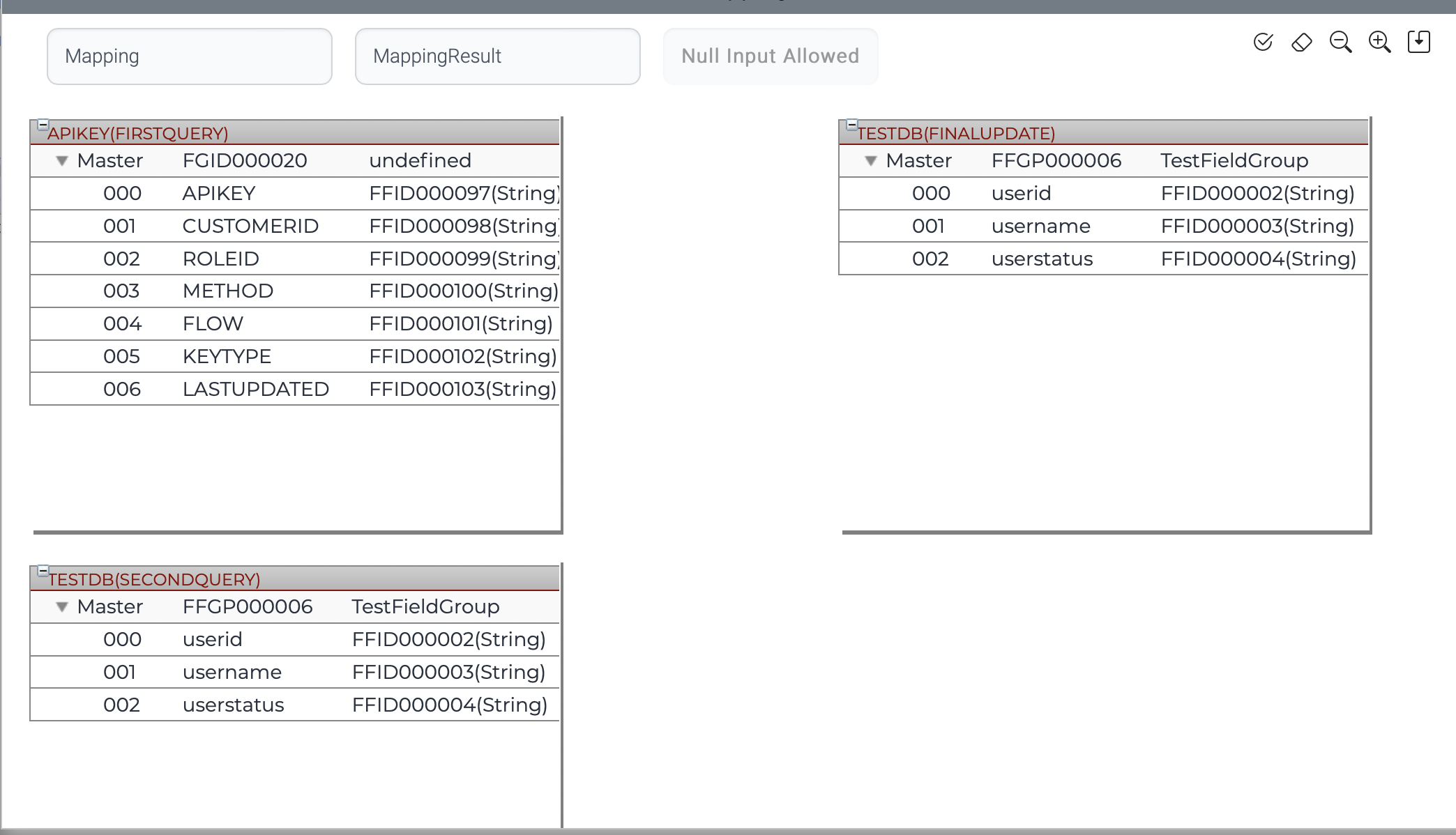Image resolution: width=1456 pixels, height=835 pixels.
Task: Collapse the TESTDB(SECONDQUERY) panel minus box
Action: tap(43, 571)
